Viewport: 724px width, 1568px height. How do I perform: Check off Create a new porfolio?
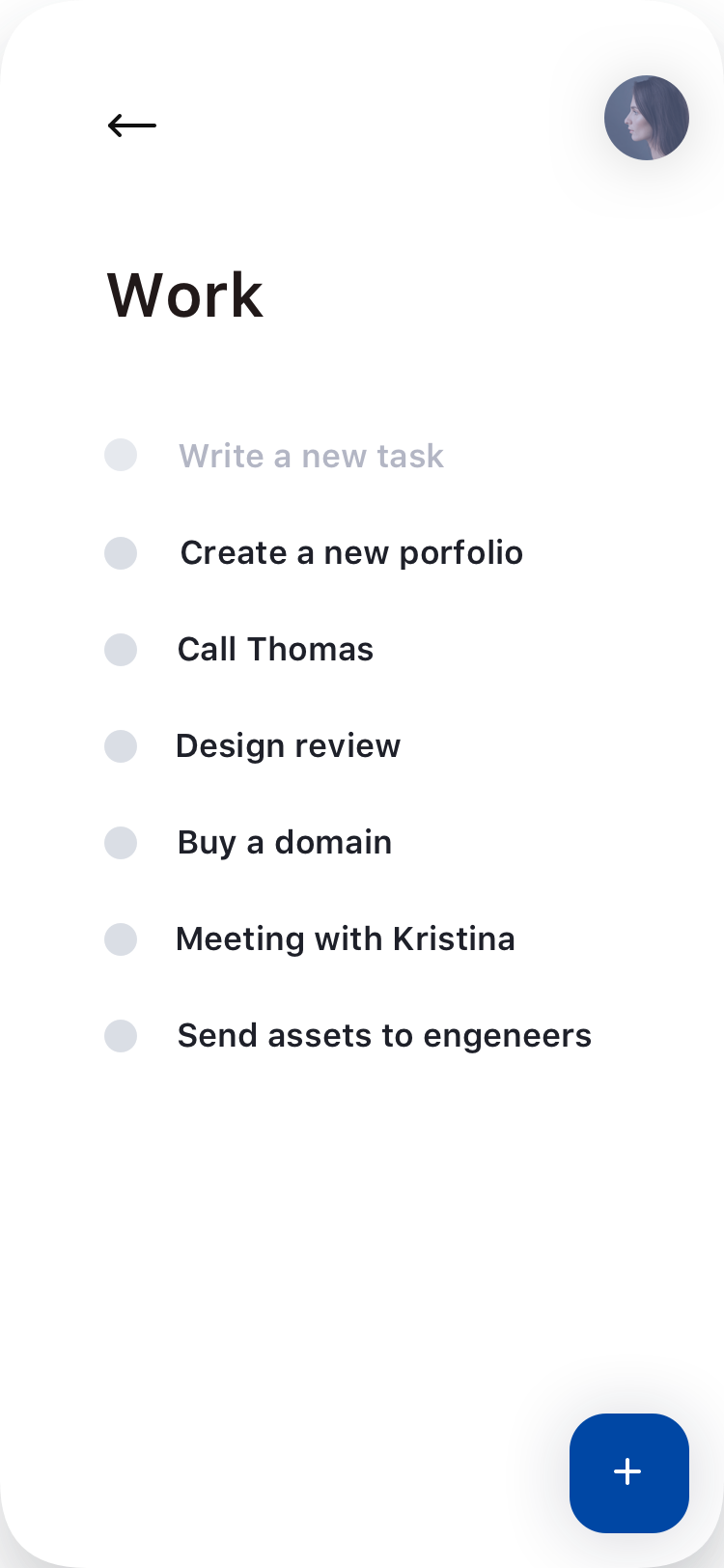(x=121, y=553)
